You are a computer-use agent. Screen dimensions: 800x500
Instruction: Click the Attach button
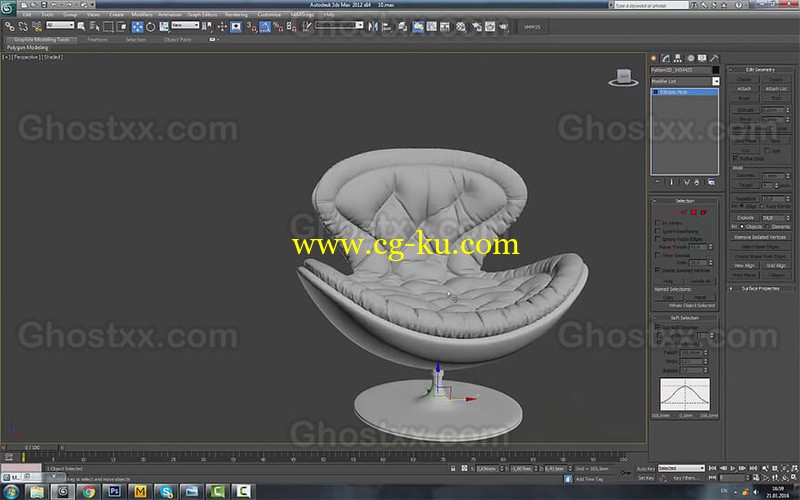pos(744,89)
